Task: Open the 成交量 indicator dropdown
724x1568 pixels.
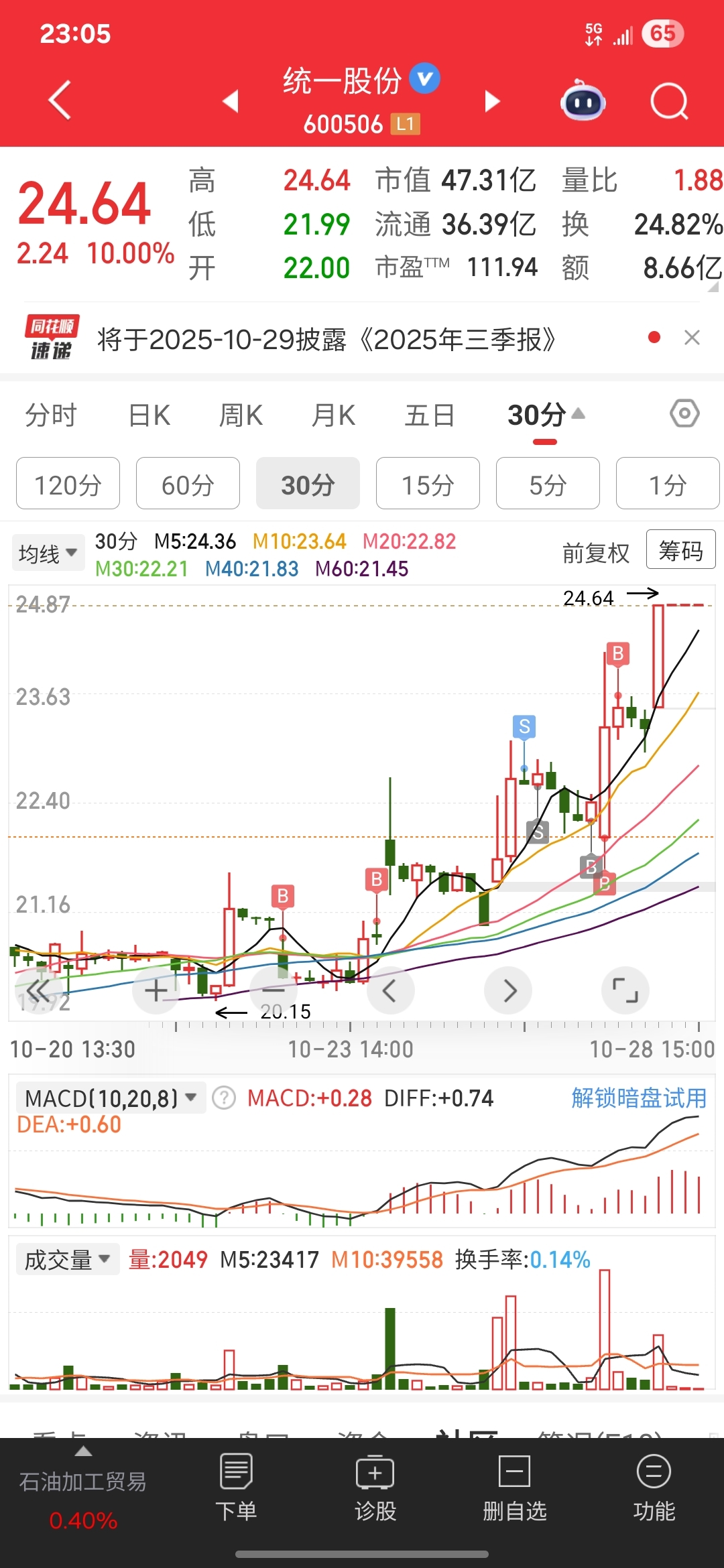Action: (67, 1260)
